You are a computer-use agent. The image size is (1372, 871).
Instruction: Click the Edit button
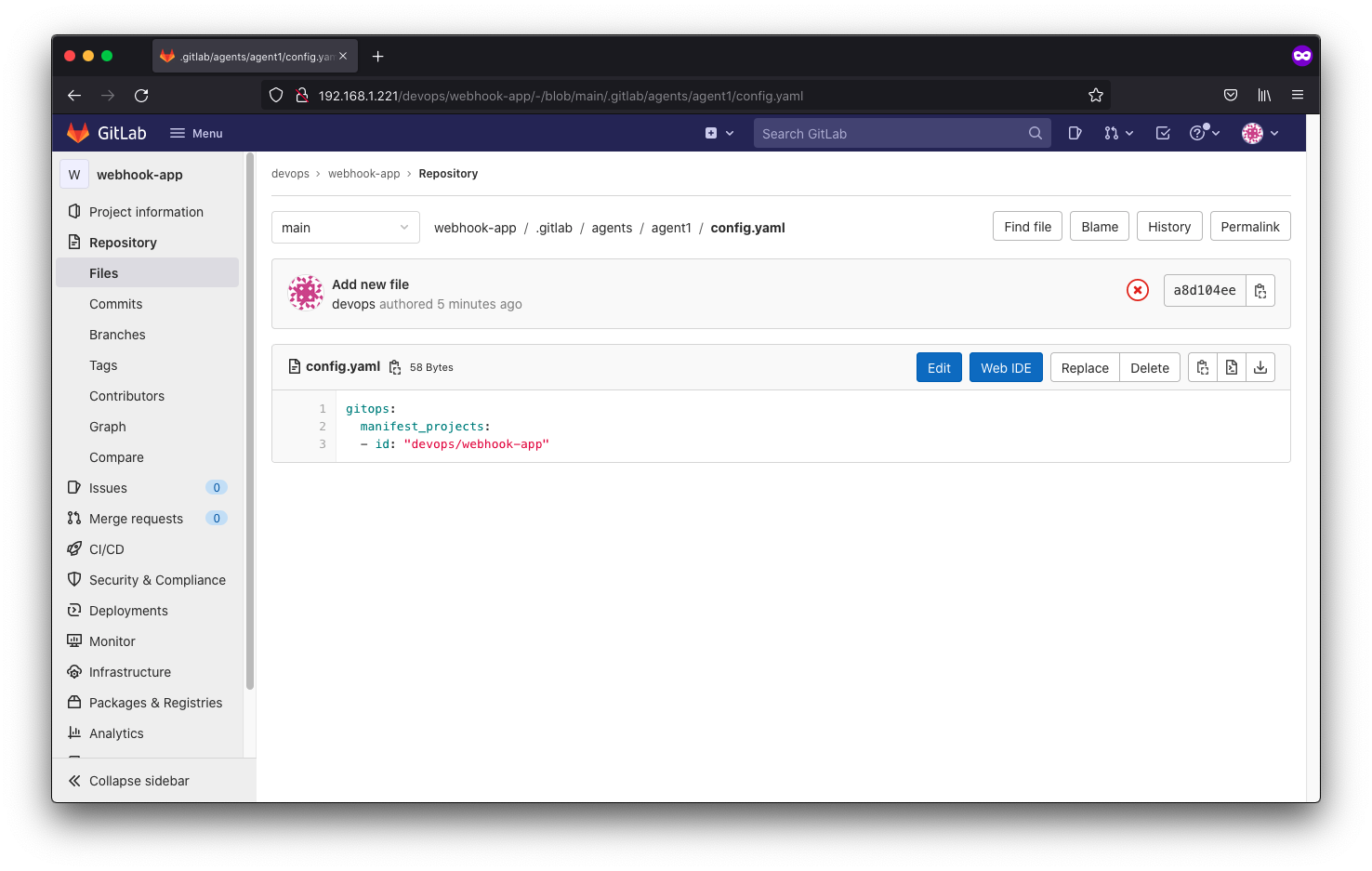point(938,368)
